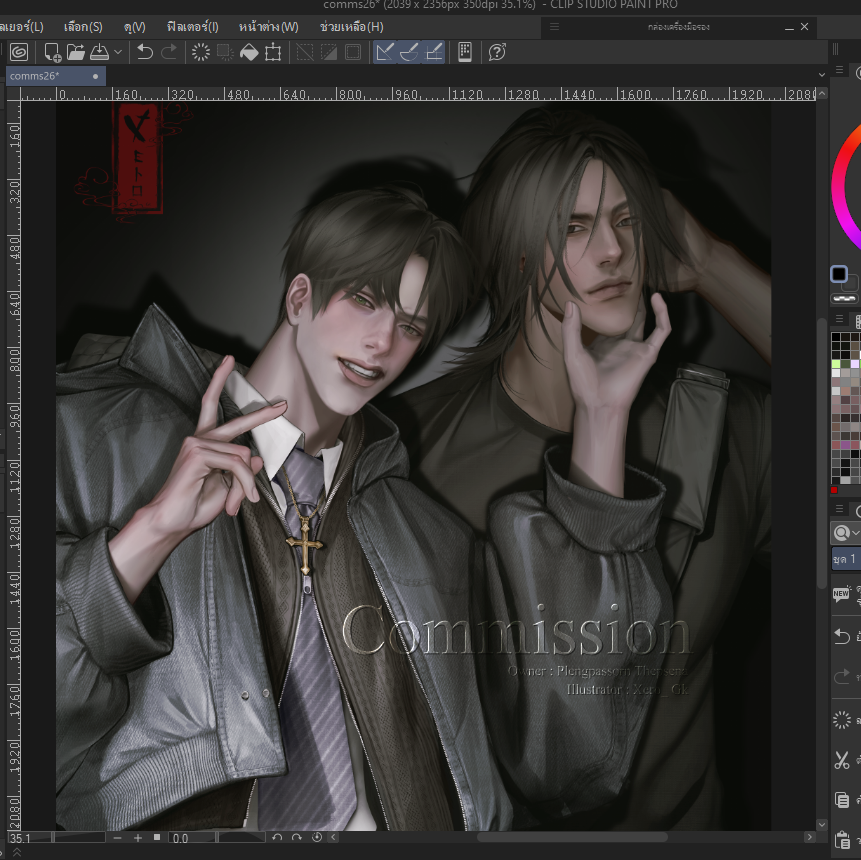Open the หน้าต่าง(W) window menu
Viewport: 861px width, 860px height.
pyautogui.click(x=269, y=26)
